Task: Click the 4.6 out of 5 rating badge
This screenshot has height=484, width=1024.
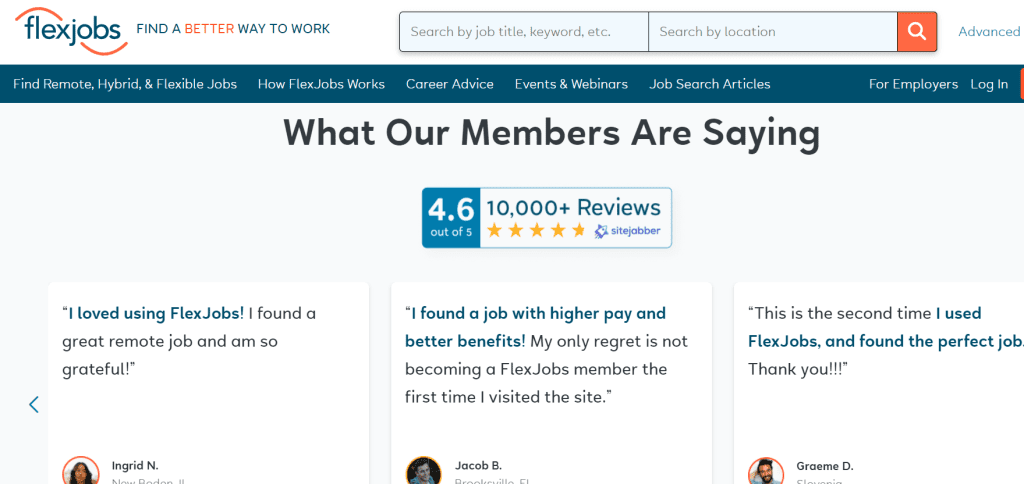Action: (x=451, y=217)
